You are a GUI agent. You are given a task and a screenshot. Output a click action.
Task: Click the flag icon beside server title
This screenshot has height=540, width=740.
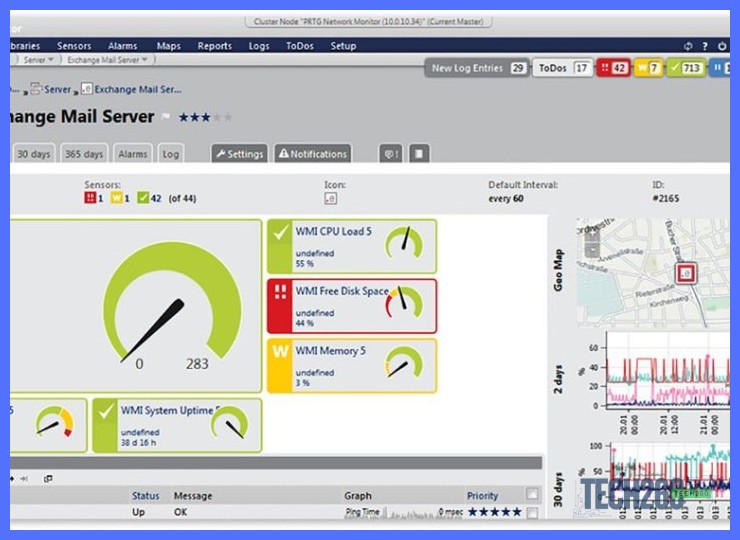coord(166,117)
